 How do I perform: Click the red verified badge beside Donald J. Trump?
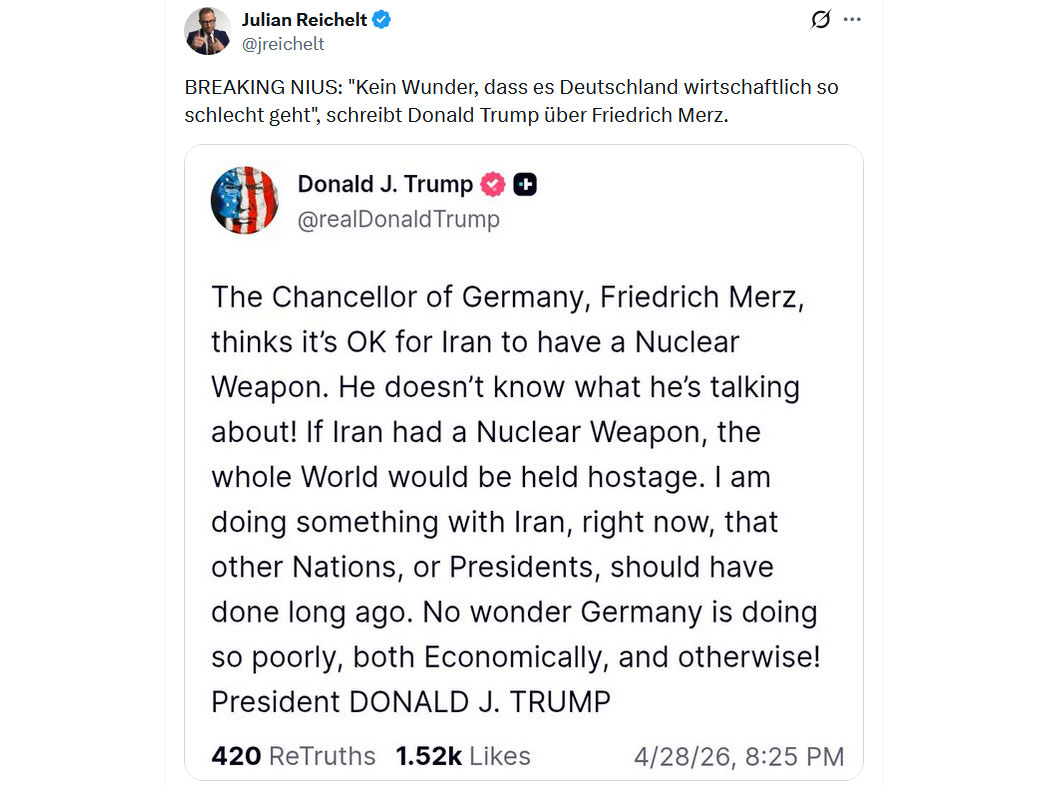tap(493, 185)
